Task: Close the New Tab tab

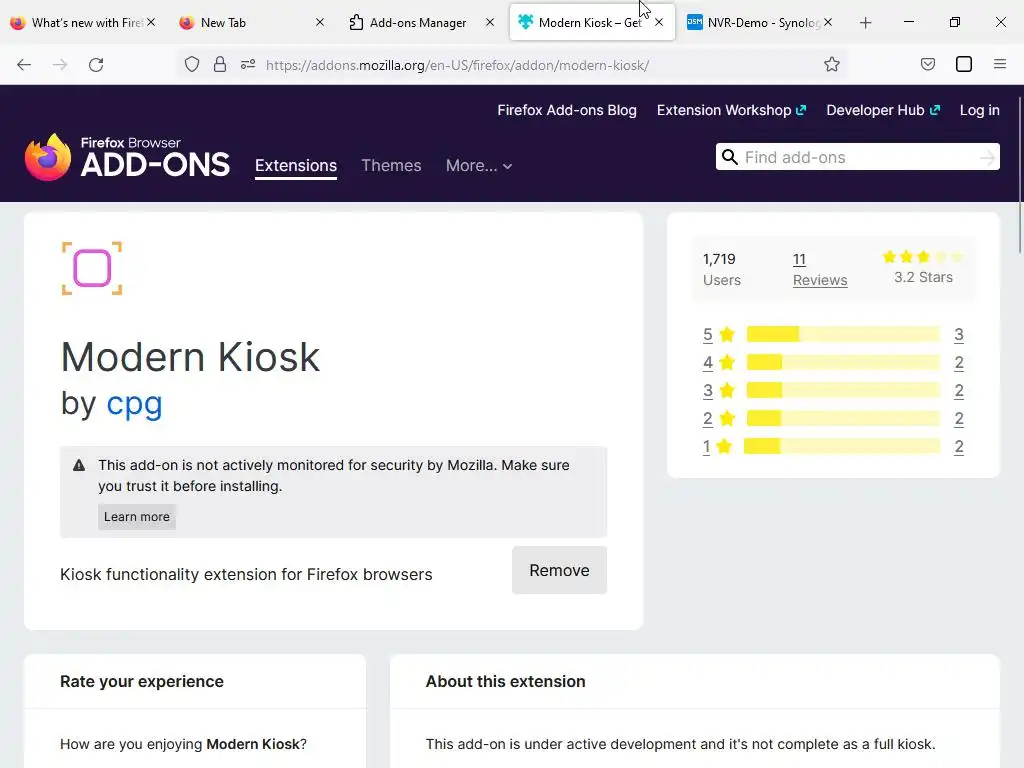Action: (320, 22)
